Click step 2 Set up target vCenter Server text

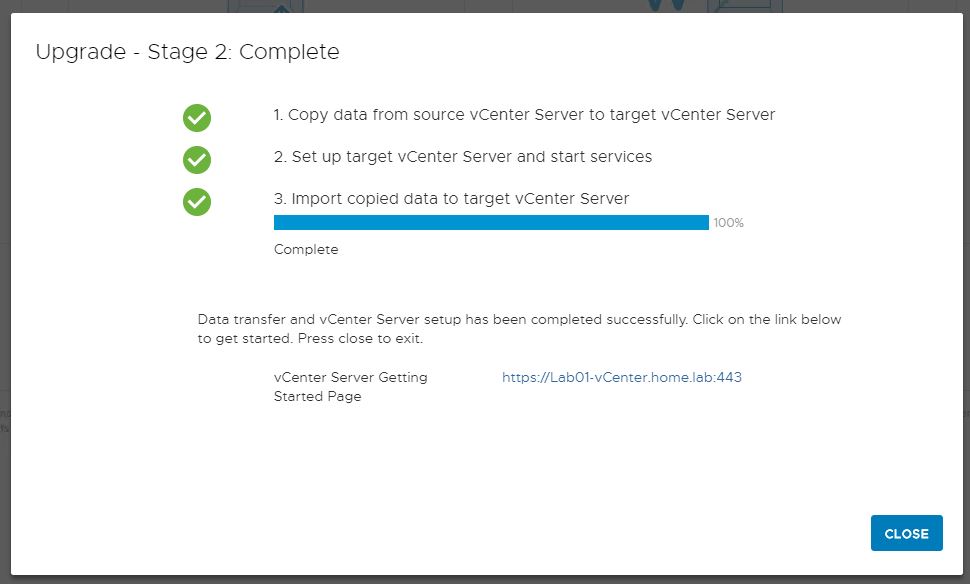pos(463,157)
